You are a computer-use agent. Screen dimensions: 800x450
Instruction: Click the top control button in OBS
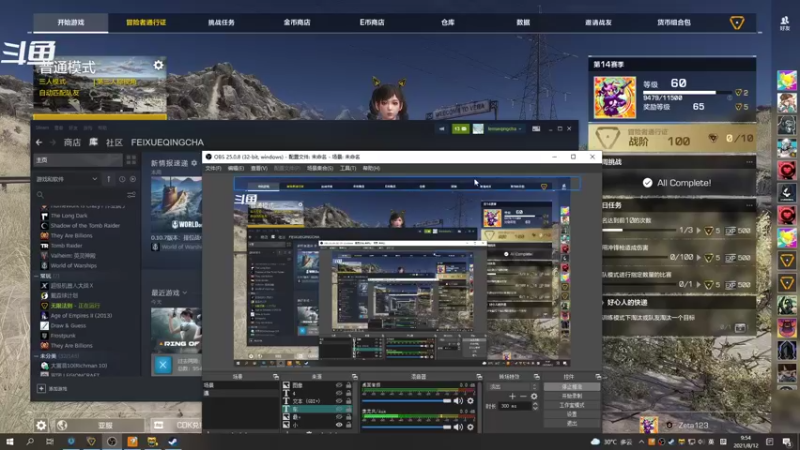coord(572,387)
